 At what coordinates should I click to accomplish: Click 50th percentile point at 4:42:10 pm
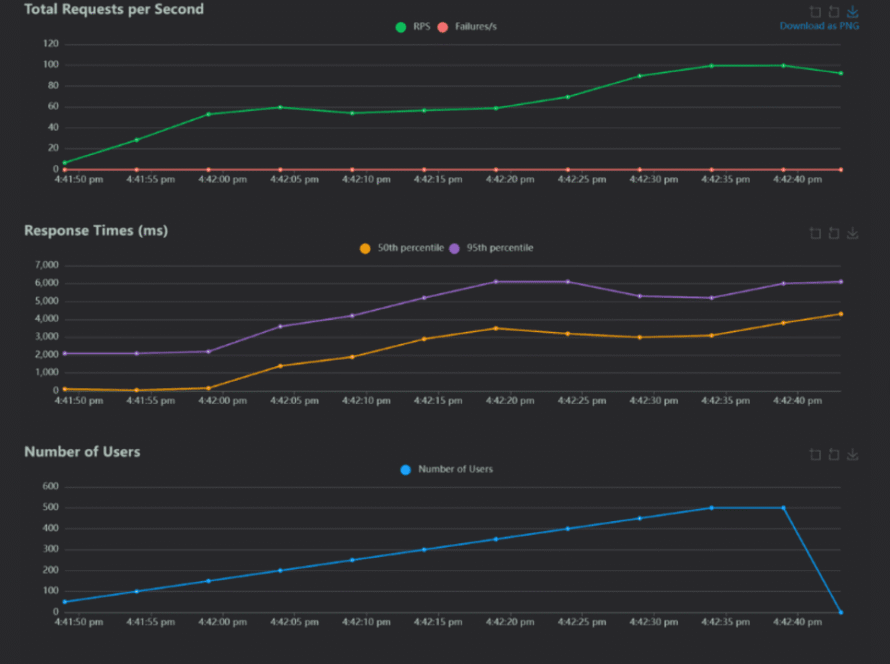[x=352, y=357]
